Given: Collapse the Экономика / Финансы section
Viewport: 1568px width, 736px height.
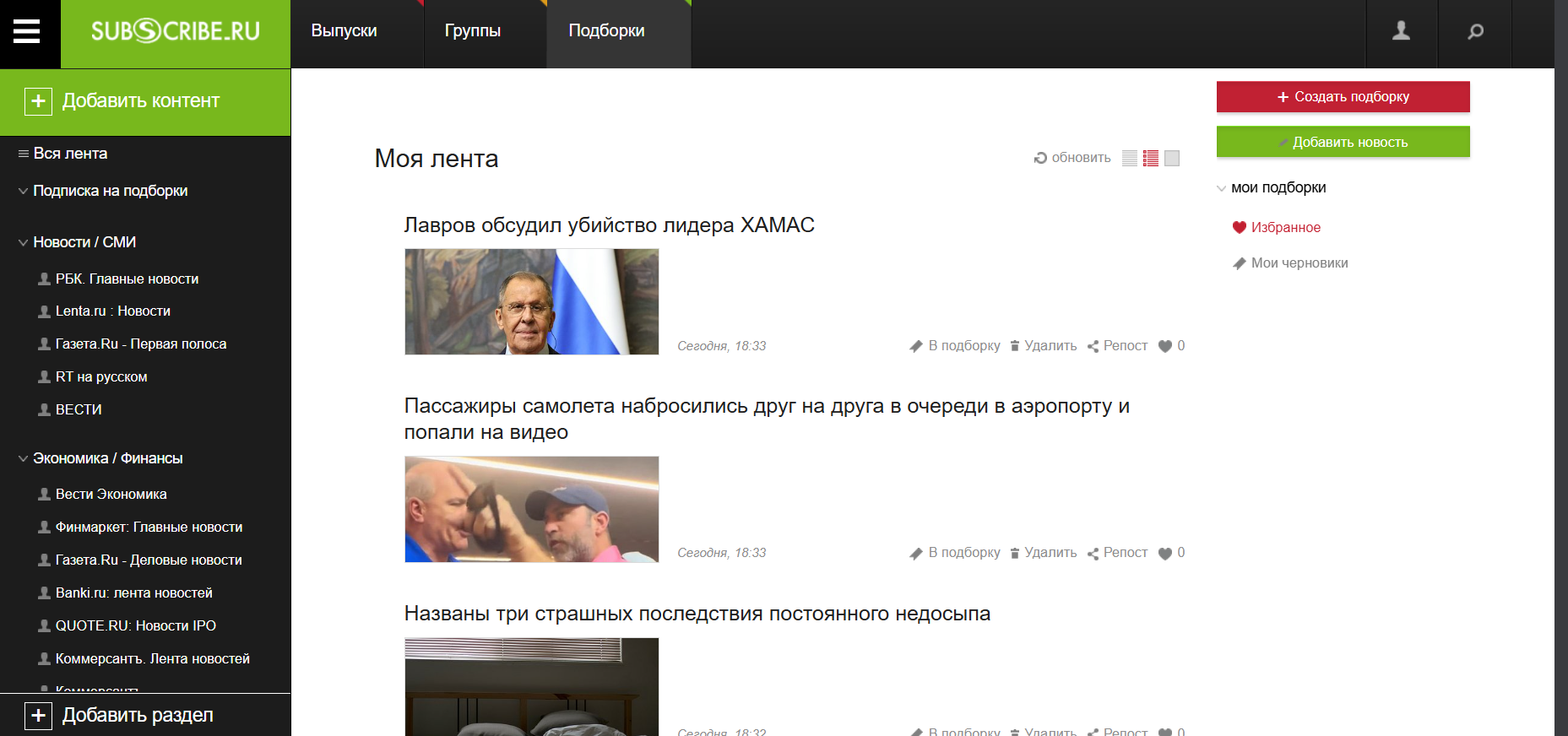Looking at the screenshot, I should pos(24,459).
